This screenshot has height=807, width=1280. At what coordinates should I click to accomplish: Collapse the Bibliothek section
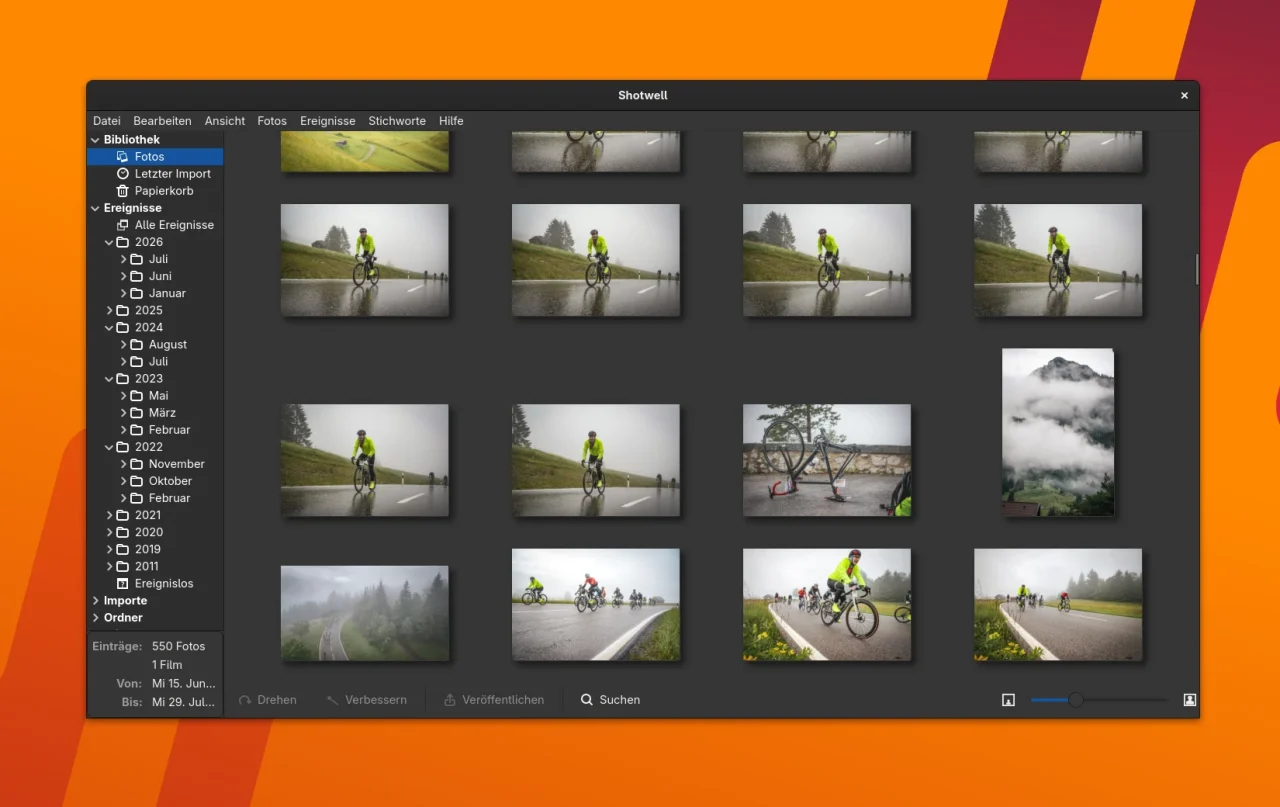point(95,140)
